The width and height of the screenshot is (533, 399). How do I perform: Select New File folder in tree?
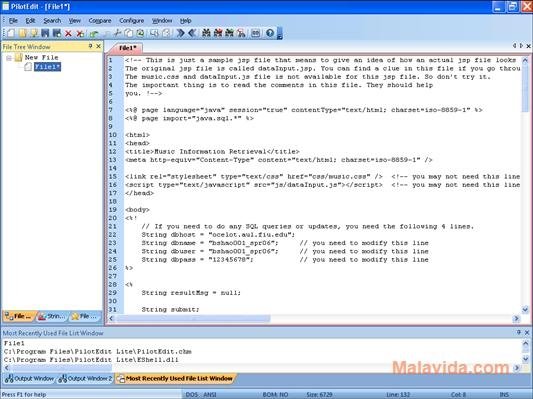[41, 57]
